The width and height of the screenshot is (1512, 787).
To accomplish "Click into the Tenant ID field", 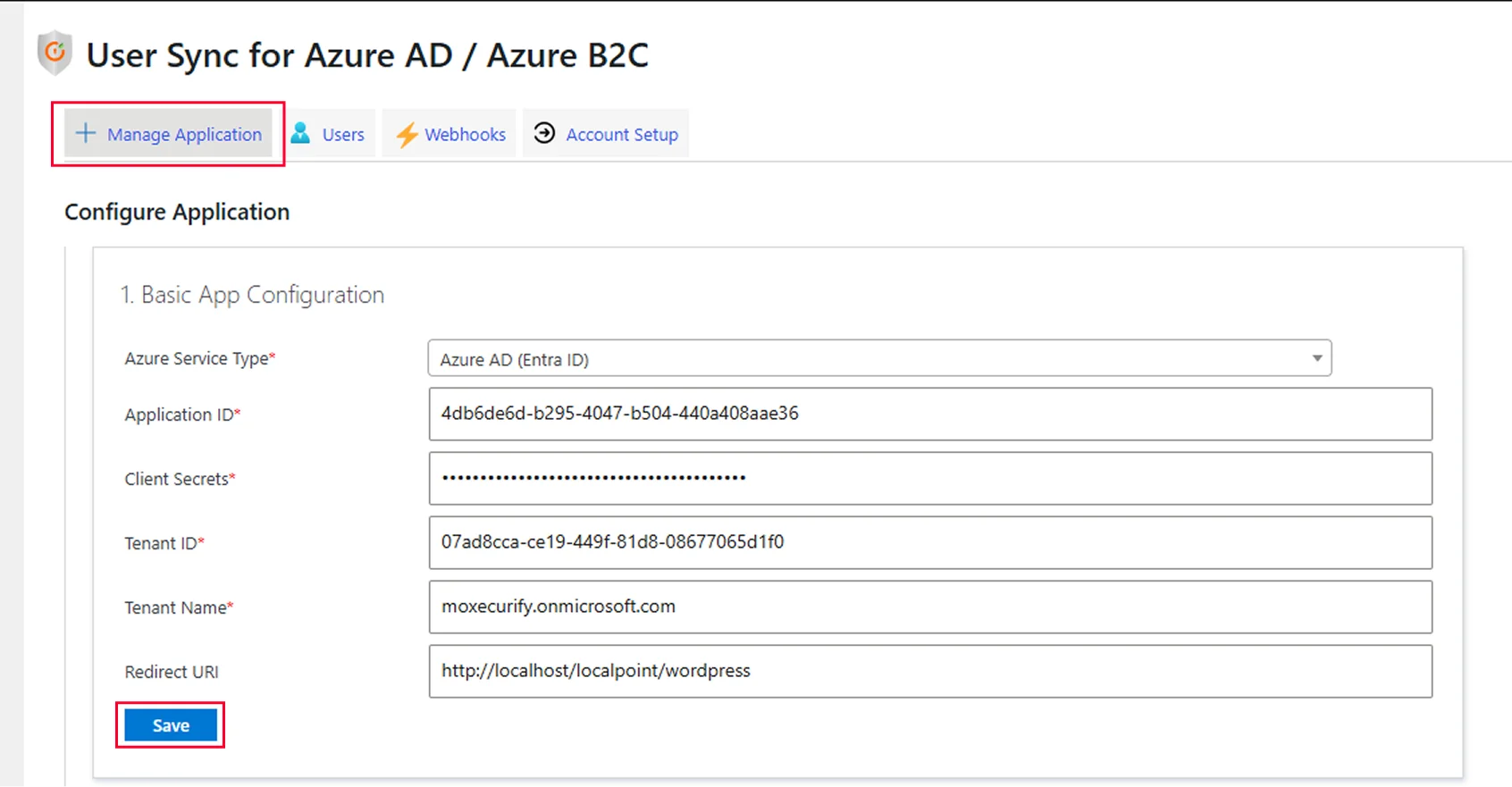I will [930, 542].
